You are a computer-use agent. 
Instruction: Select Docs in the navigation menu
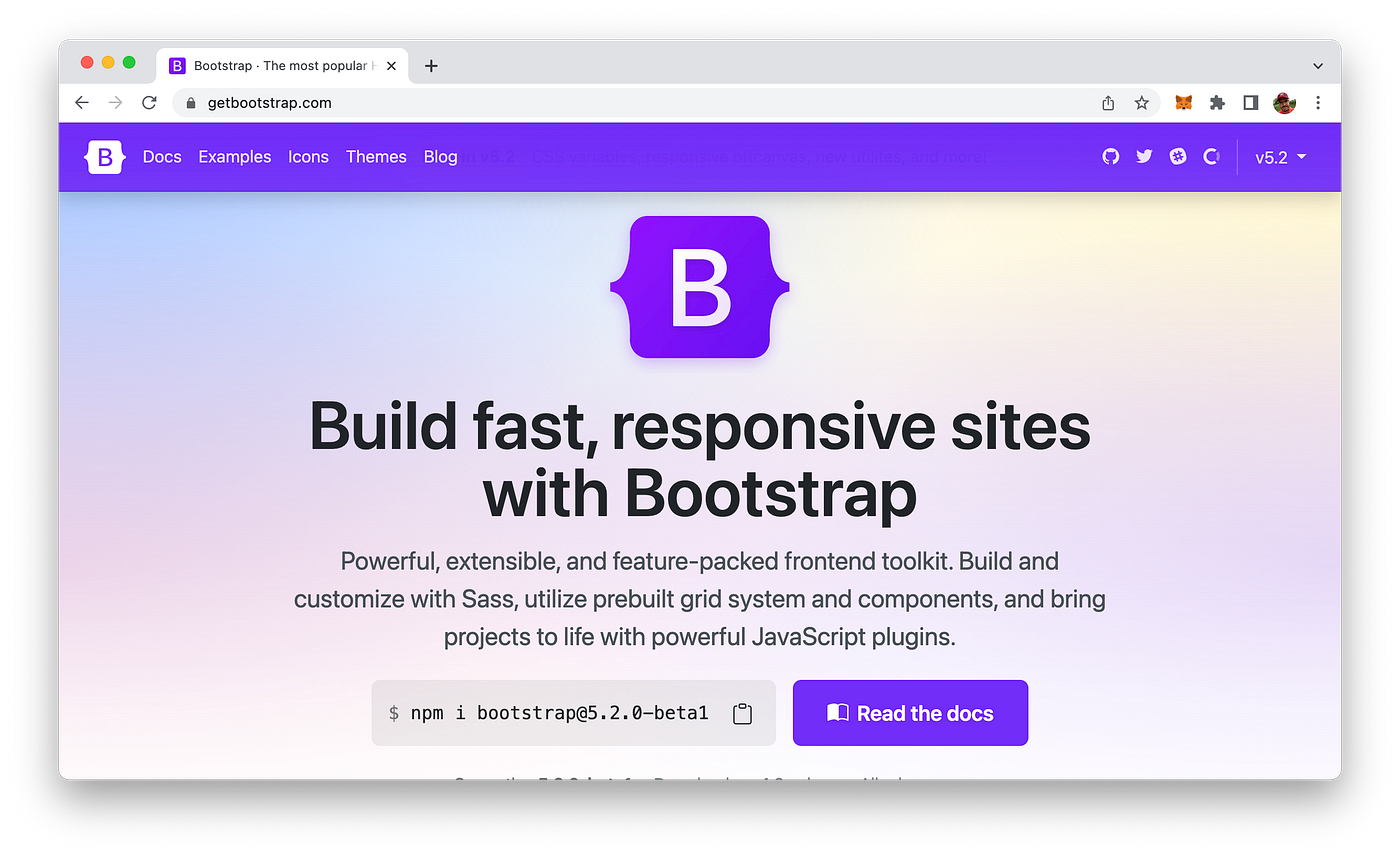(x=162, y=157)
